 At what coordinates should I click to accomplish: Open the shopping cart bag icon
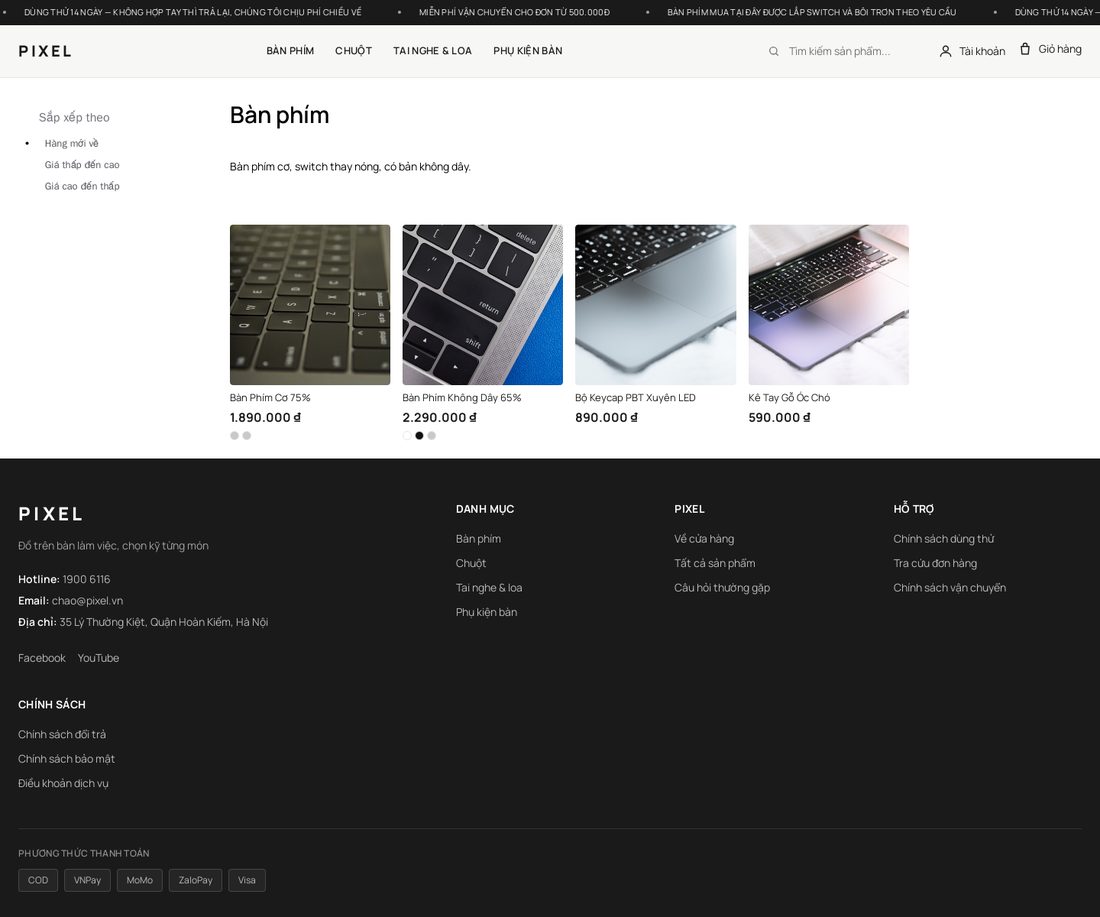(x=1025, y=49)
